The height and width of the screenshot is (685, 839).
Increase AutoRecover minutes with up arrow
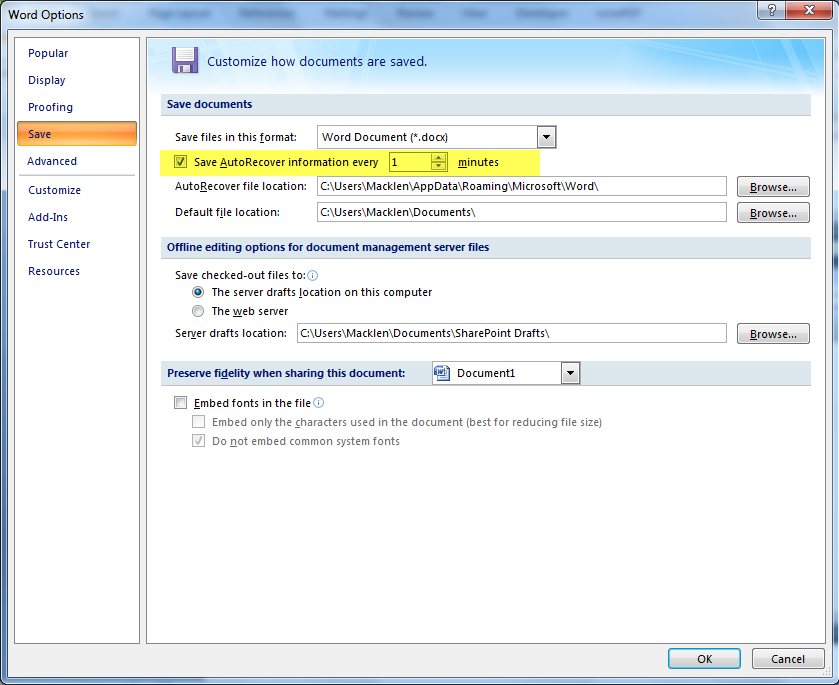439,157
